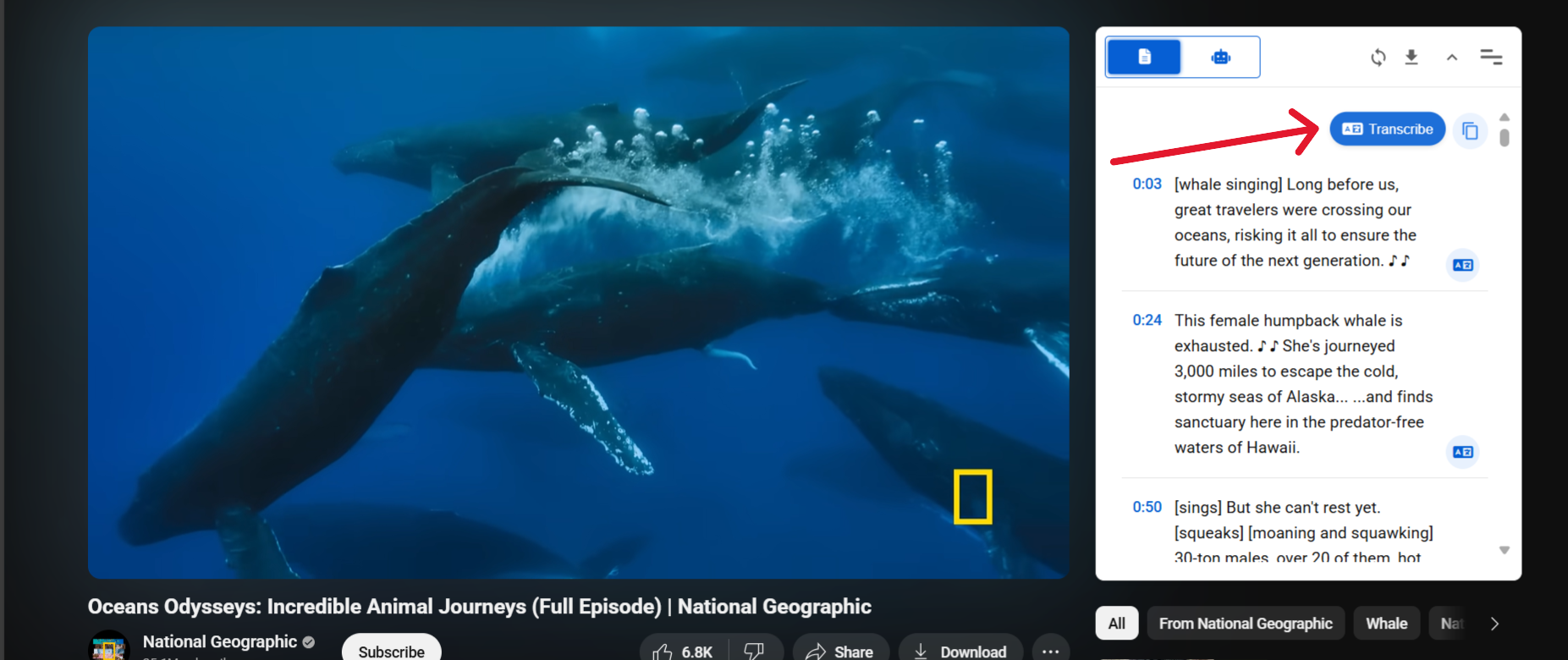The image size is (1568, 660).
Task: Subscribe to the National Geographic channel
Action: click(391, 650)
